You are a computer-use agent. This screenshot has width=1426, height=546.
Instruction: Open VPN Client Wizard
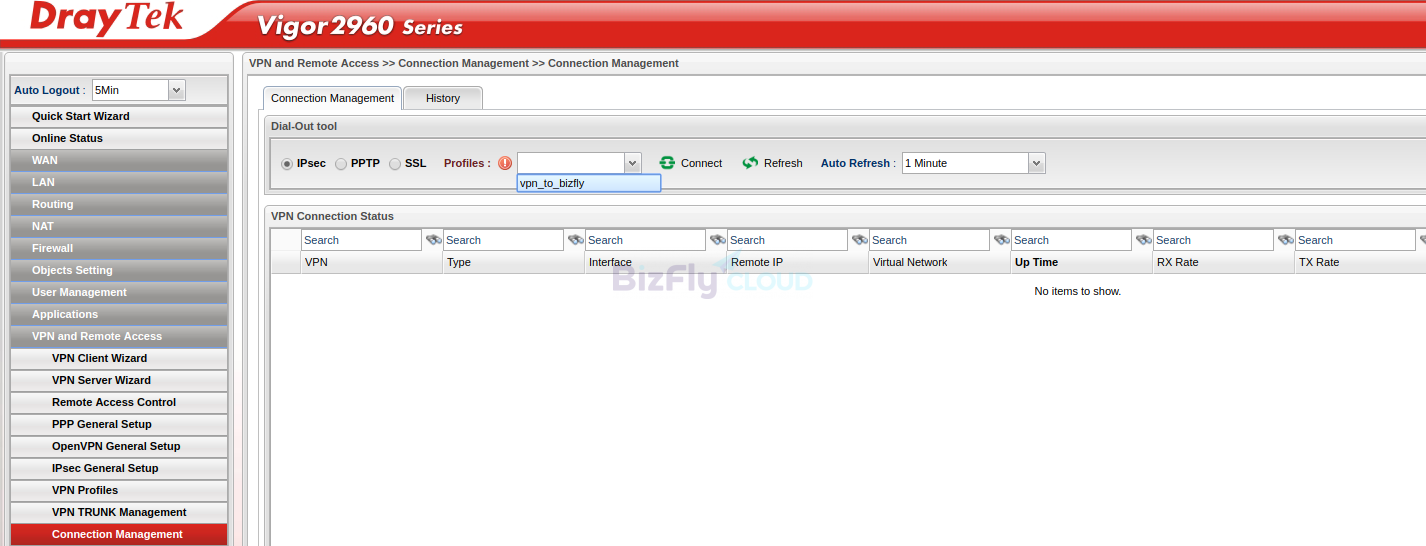click(x=119, y=358)
